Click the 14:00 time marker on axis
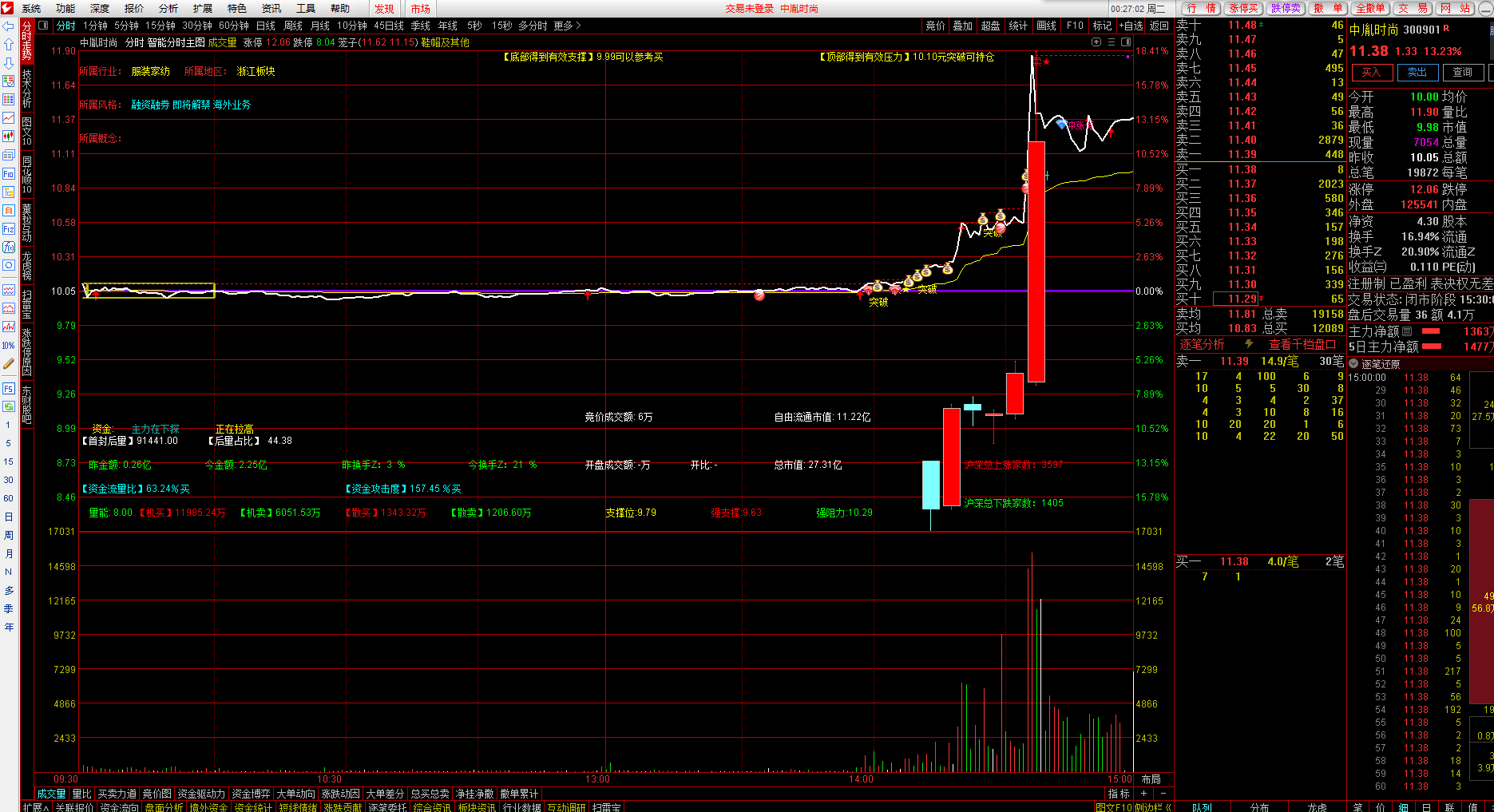Image resolution: width=1494 pixels, height=812 pixels. tap(861, 778)
